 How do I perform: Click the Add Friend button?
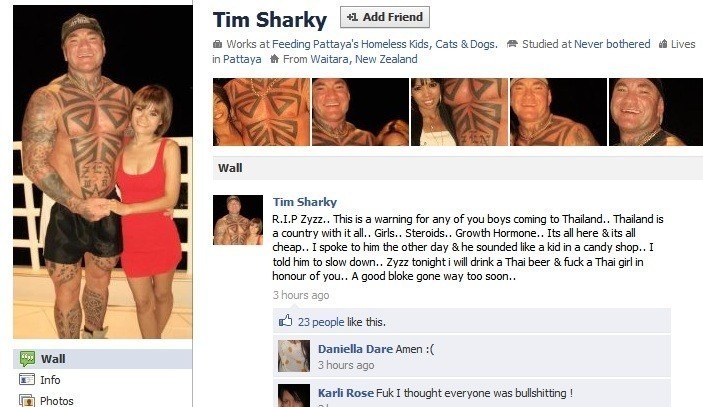tap(385, 17)
